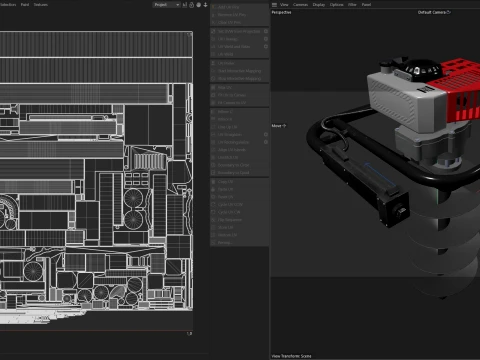Open the viewport Panel menu
This screenshot has height=360, width=480.
tap(366, 5)
